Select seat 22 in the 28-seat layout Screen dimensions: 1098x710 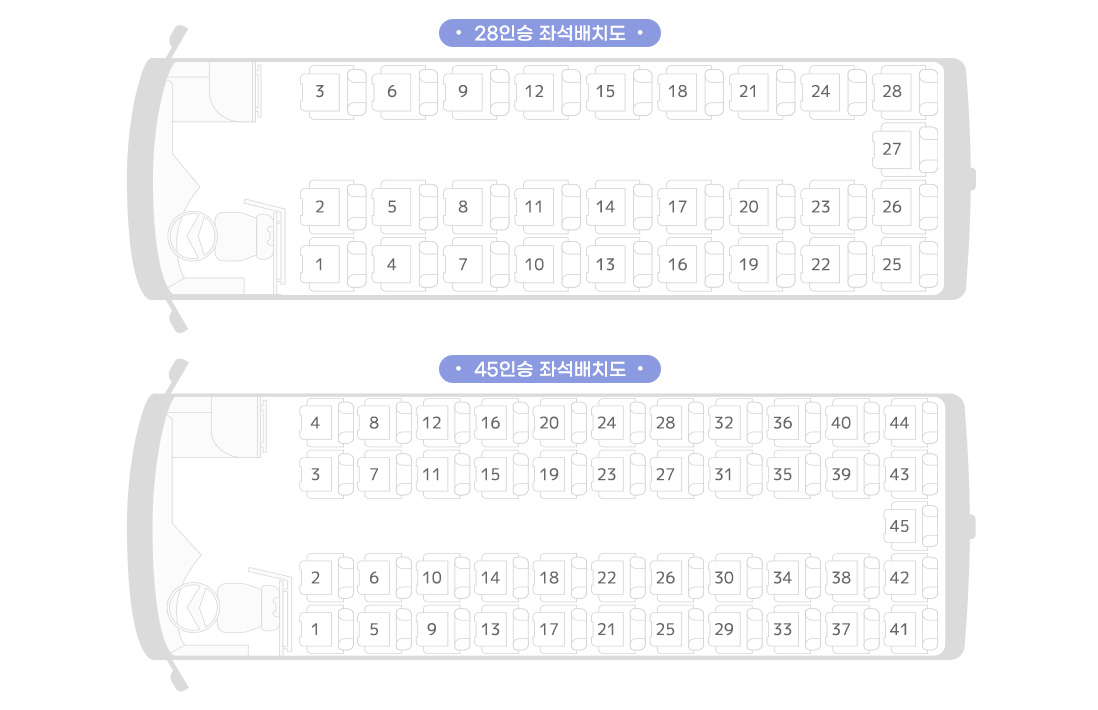point(821,265)
